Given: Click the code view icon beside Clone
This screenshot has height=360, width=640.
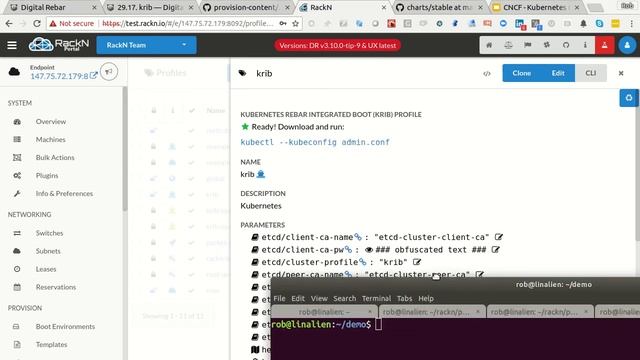Looking at the screenshot, I should [x=487, y=73].
